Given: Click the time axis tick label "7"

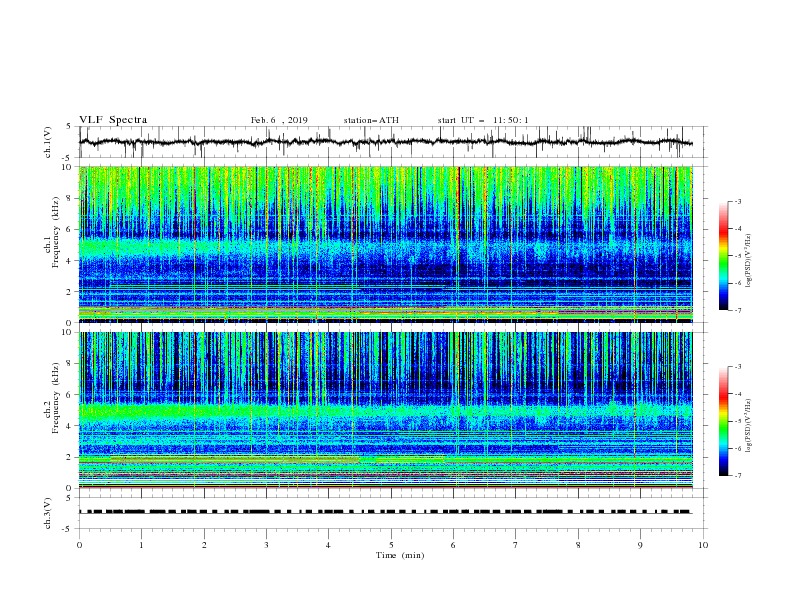Looking at the screenshot, I should click(x=516, y=545).
